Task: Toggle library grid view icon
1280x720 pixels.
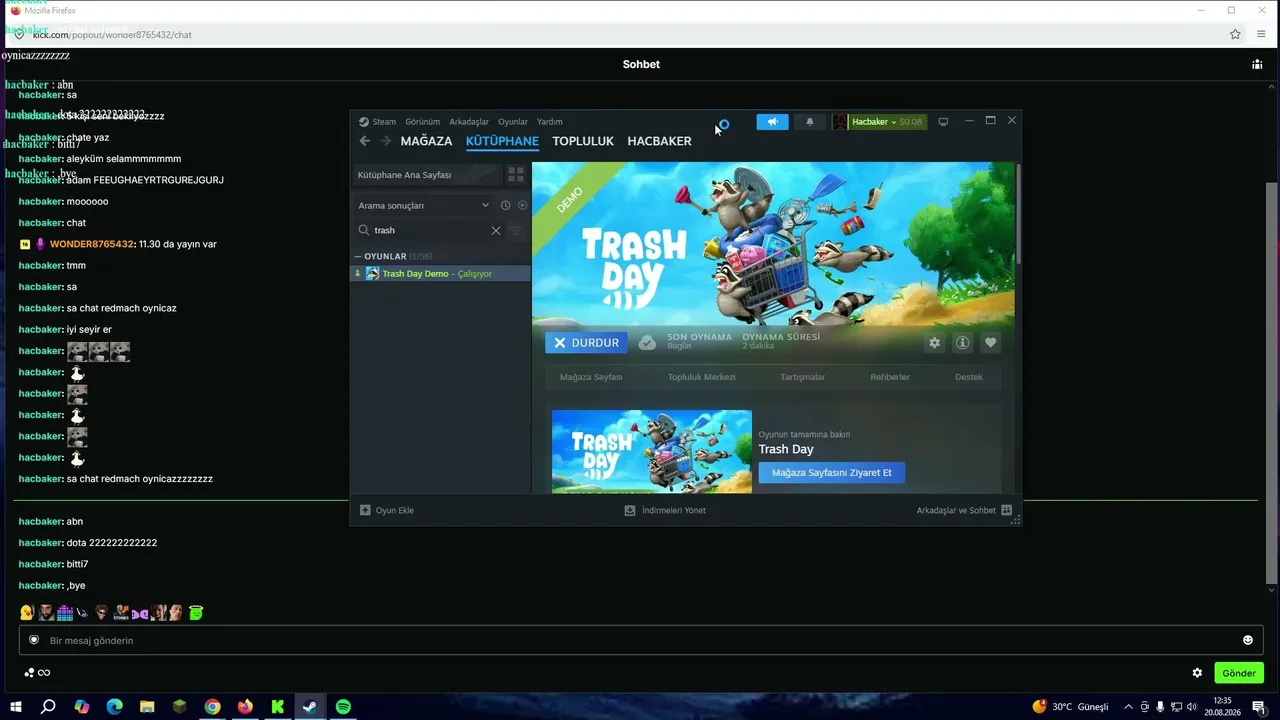Action: pyautogui.click(x=516, y=175)
